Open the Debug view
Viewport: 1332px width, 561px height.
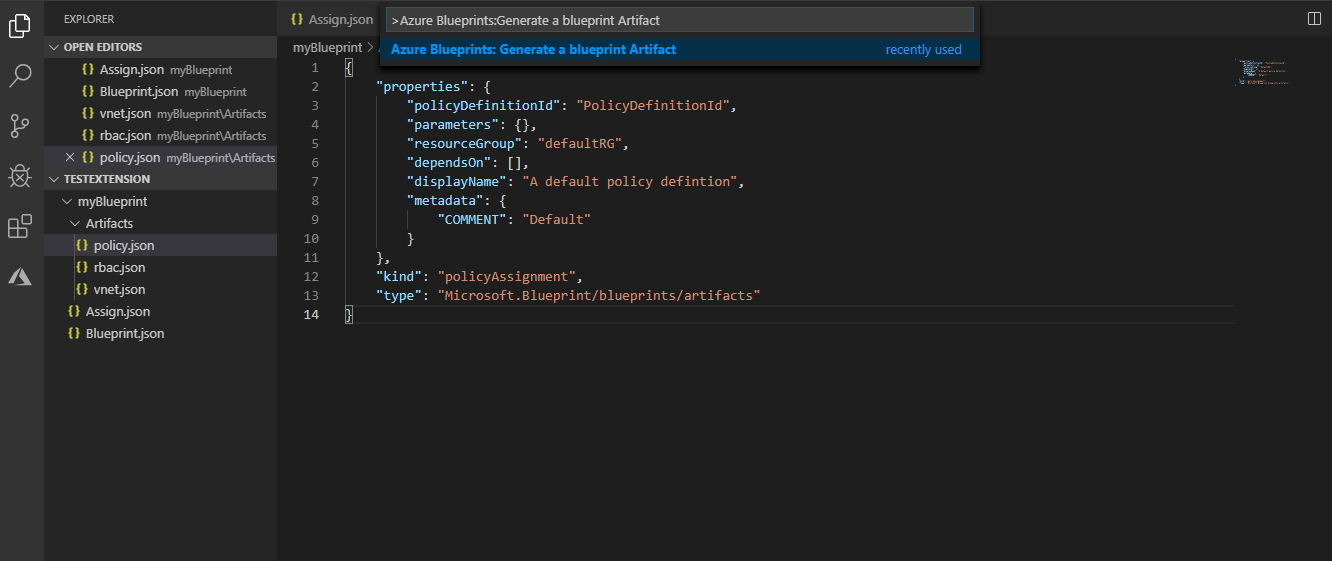coord(20,176)
